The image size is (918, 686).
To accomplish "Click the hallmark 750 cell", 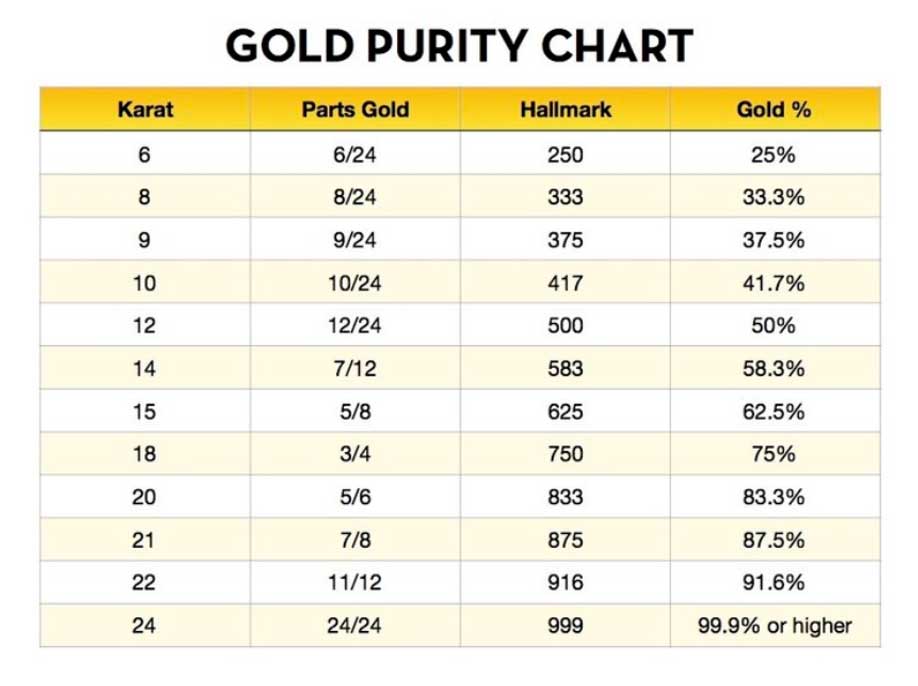I will 566,454.
